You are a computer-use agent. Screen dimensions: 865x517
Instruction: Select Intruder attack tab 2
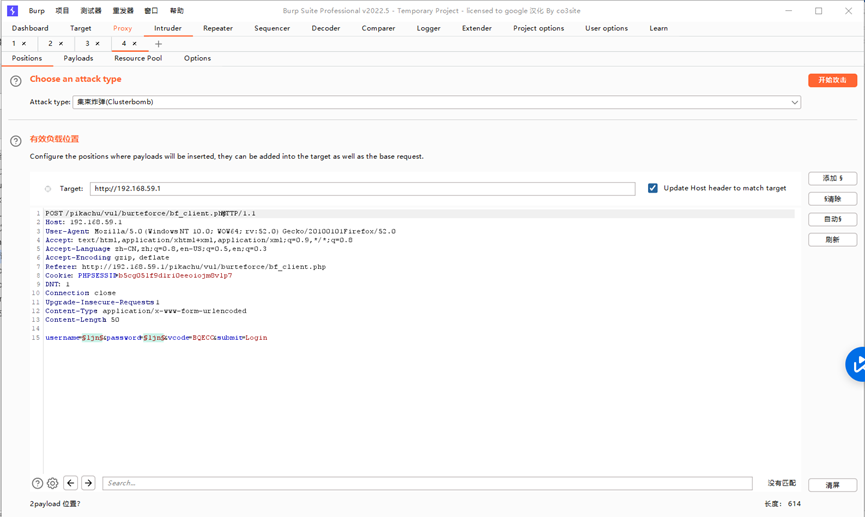coord(50,44)
